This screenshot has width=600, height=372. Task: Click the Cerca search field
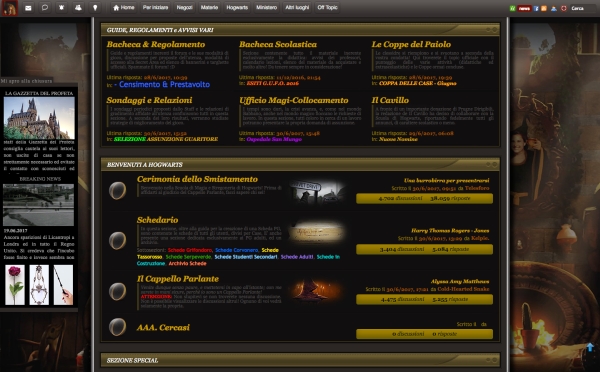pyautogui.click(x=582, y=8)
